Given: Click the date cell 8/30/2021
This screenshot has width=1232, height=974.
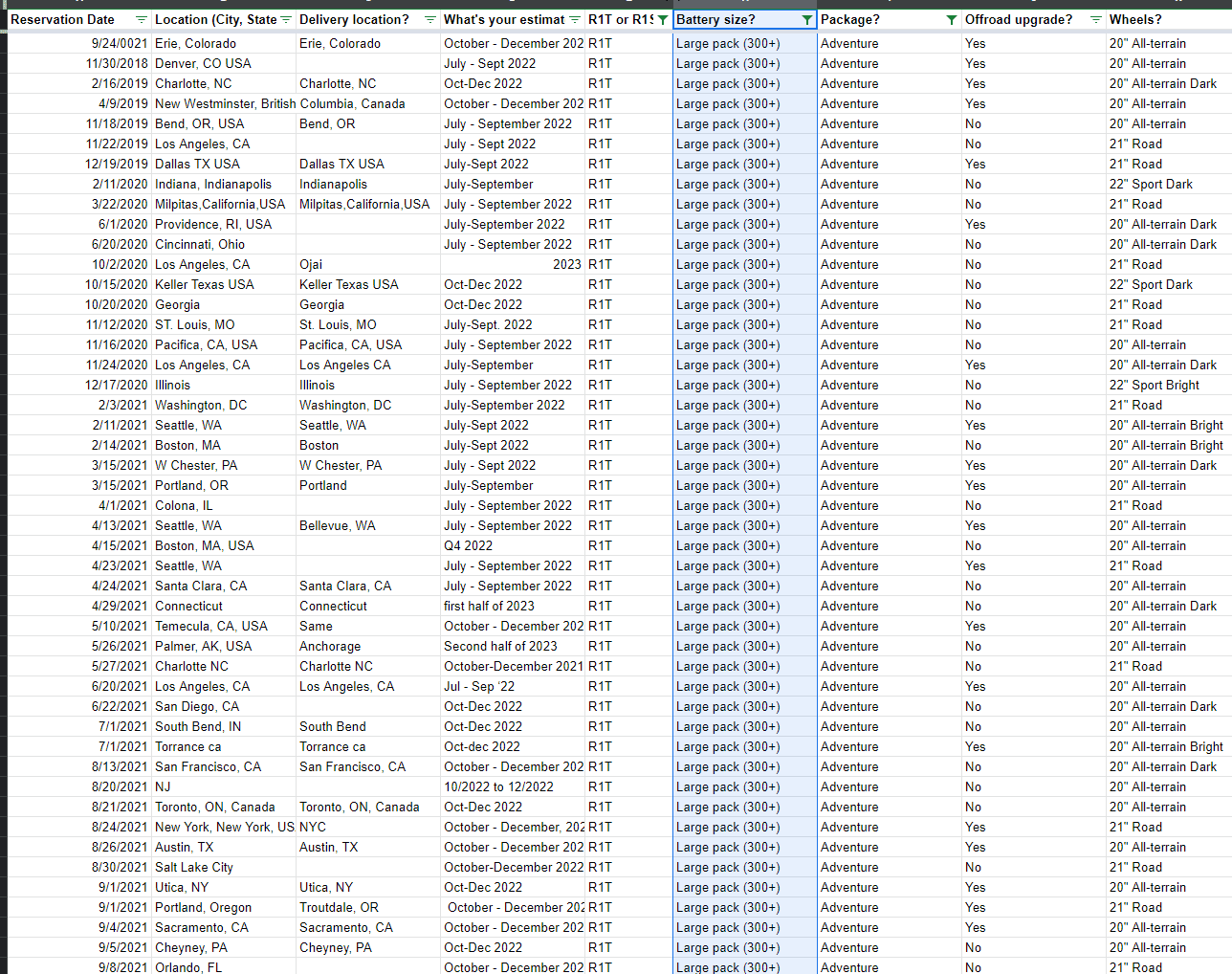Looking at the screenshot, I should pyautogui.click(x=79, y=868).
